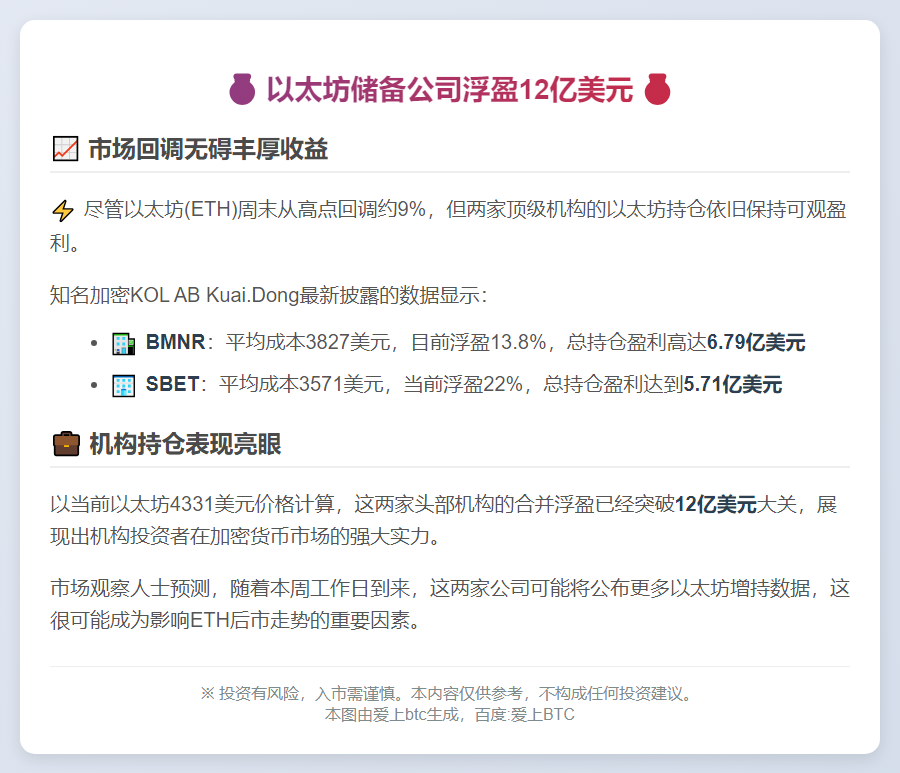Click the 机构持仓表现亮眼 heading text

(x=185, y=445)
